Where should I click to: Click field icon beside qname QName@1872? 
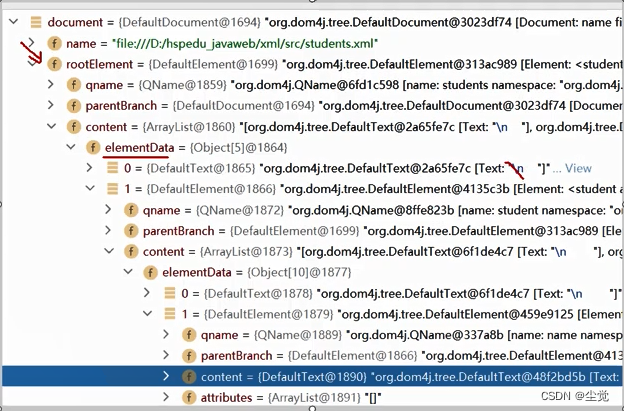[131, 210]
